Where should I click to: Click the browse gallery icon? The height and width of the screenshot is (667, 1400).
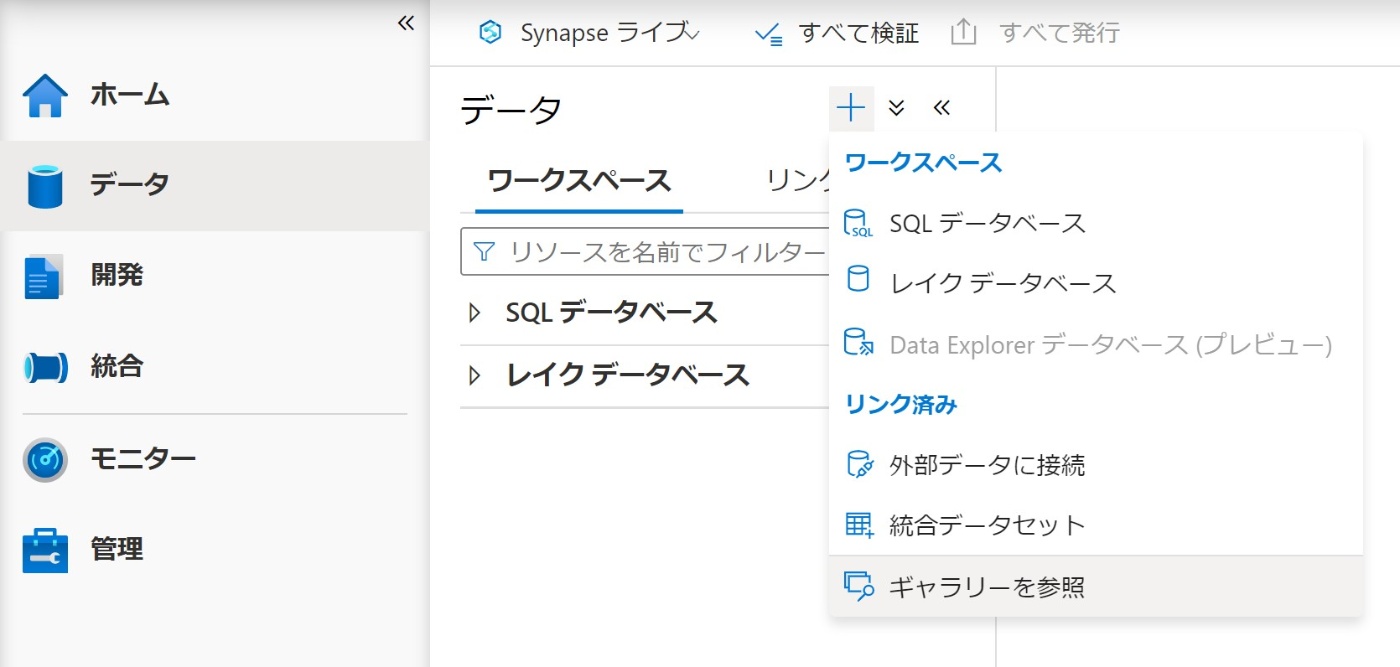859,586
